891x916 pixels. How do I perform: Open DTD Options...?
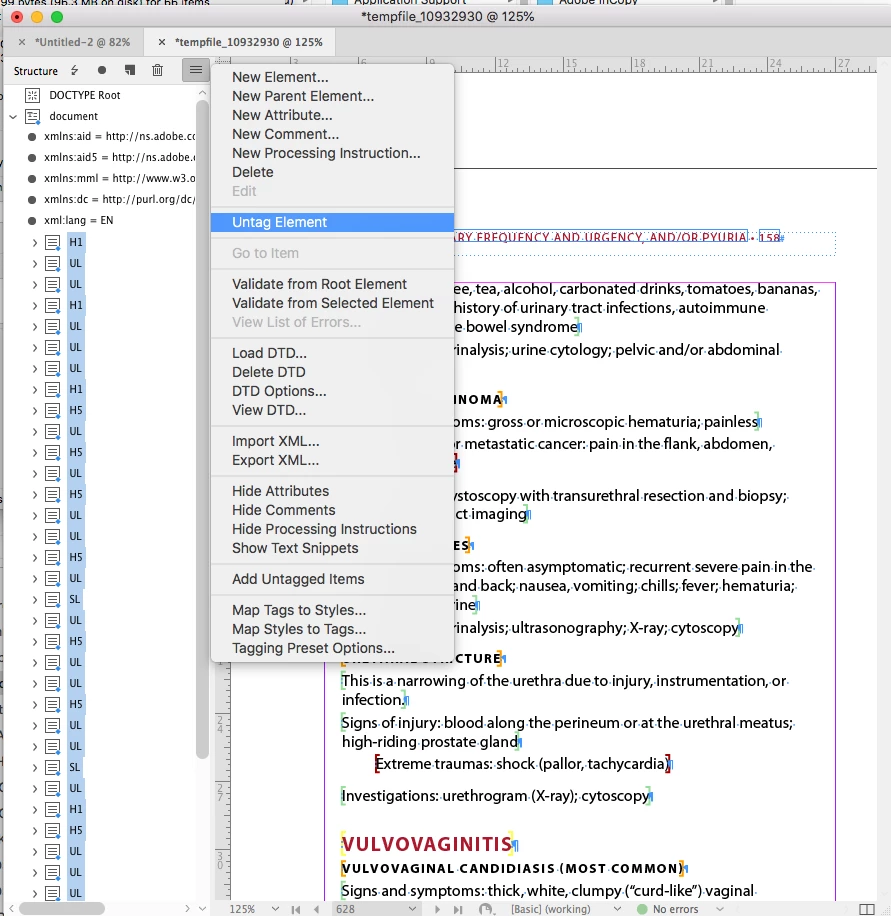coord(279,391)
